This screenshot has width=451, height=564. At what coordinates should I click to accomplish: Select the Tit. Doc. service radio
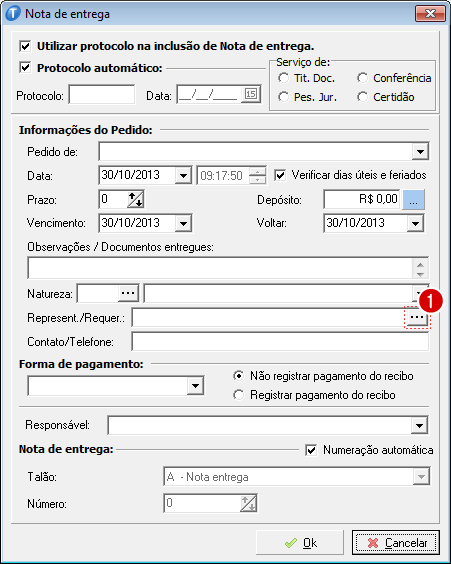pyautogui.click(x=283, y=78)
